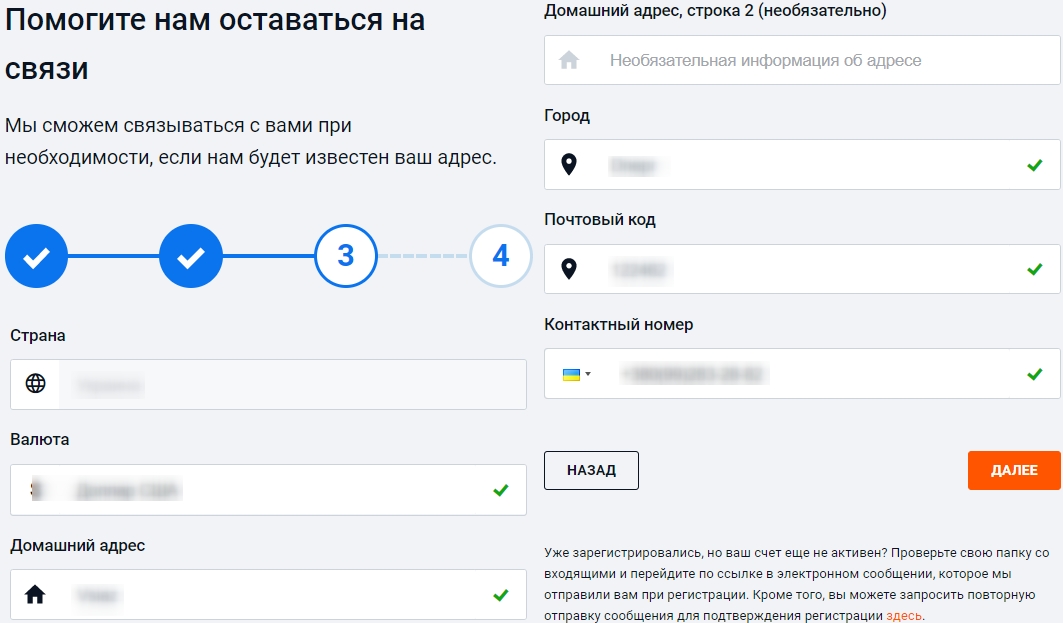Click the green checkmark in Почтовый код field

pyautogui.click(x=1035, y=269)
